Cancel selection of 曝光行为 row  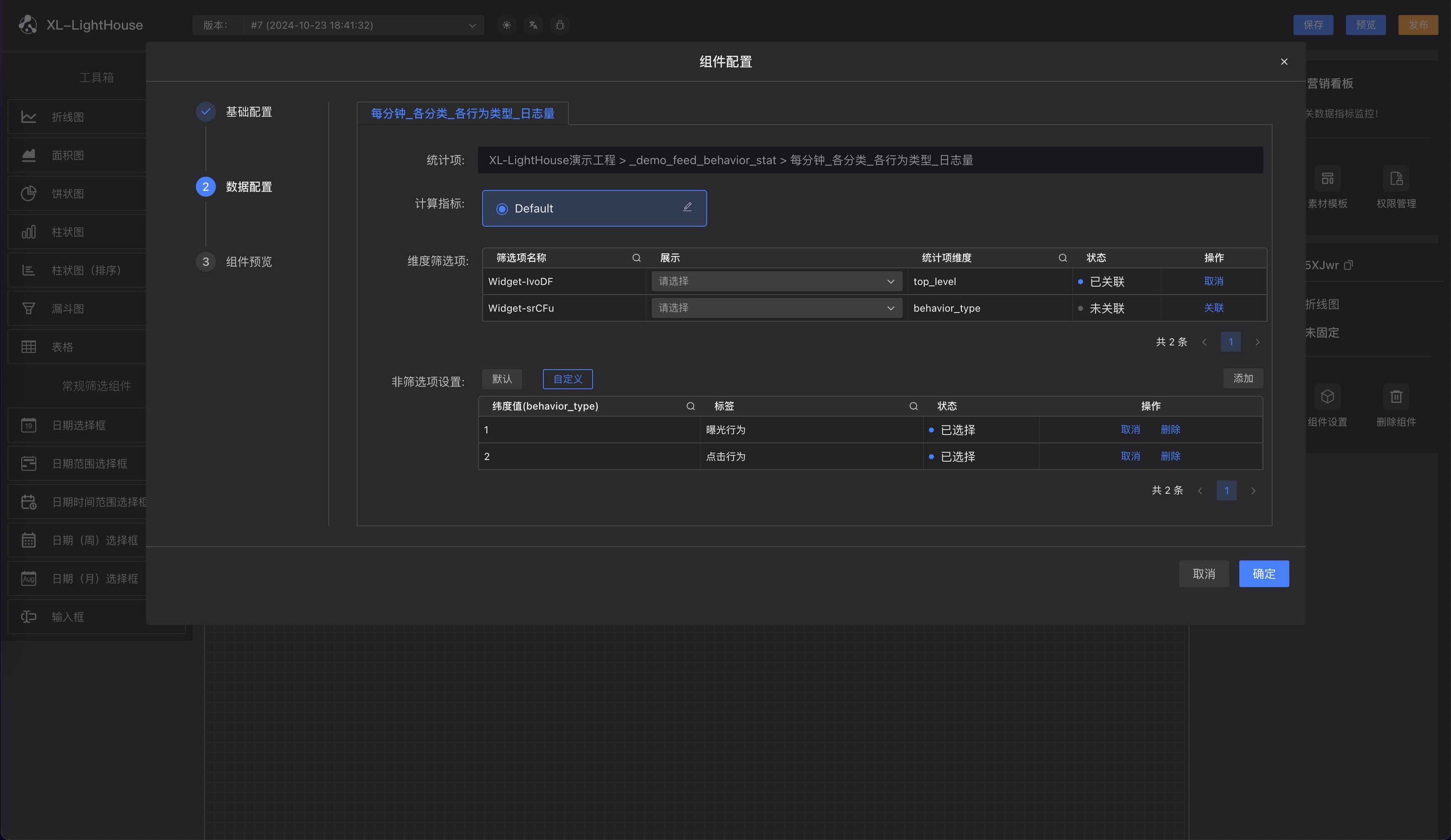point(1130,430)
